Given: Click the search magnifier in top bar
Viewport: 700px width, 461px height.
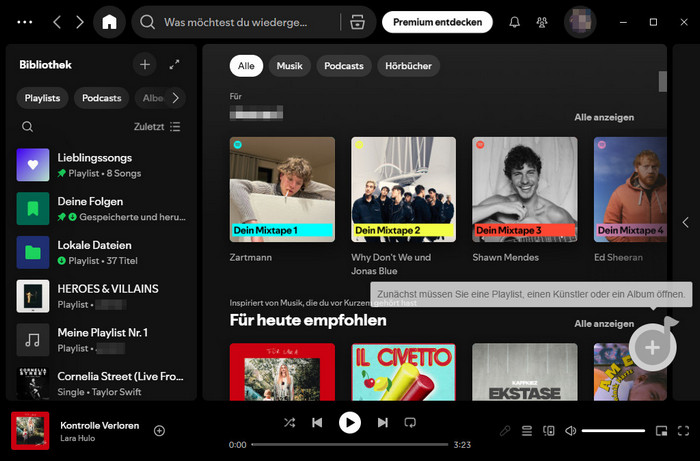Looking at the screenshot, I should 147,22.
